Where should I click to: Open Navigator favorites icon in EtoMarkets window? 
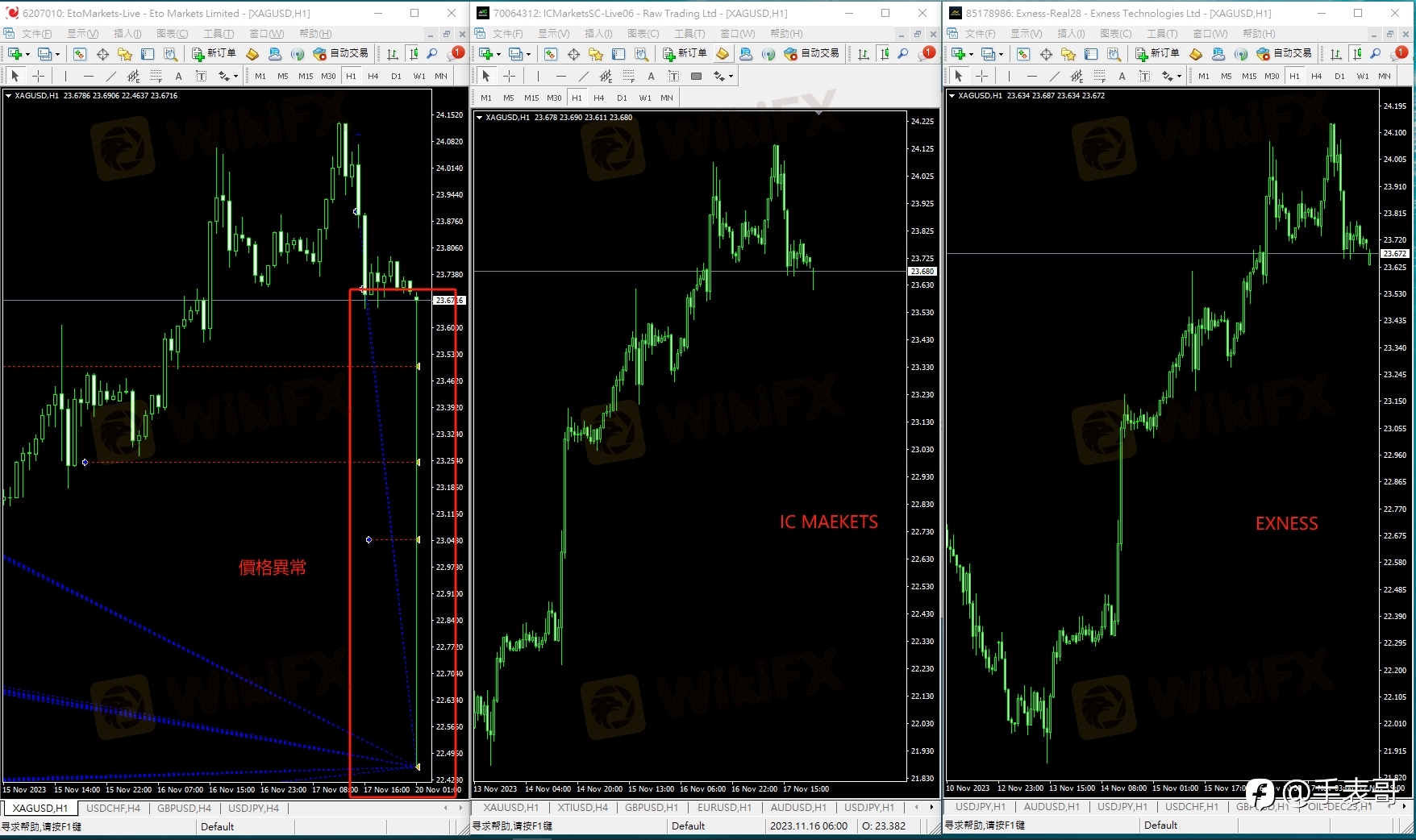coord(125,54)
